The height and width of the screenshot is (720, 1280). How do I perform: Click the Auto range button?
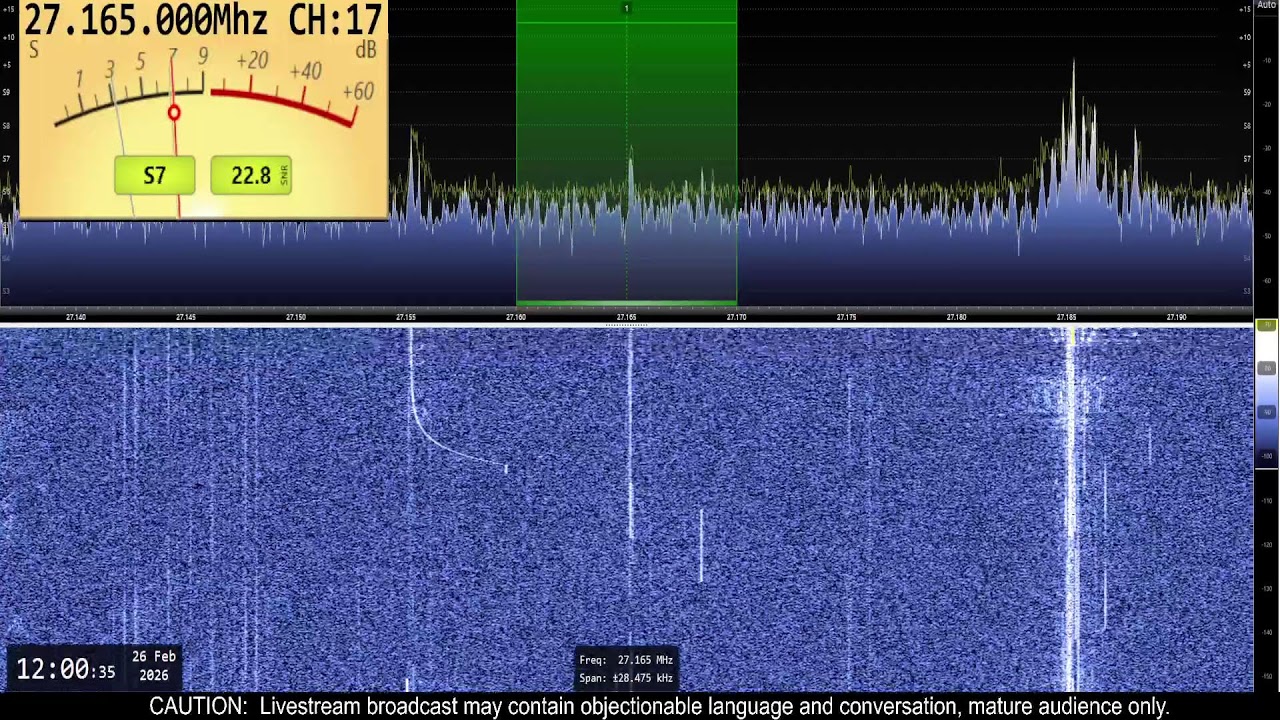tap(1266, 6)
